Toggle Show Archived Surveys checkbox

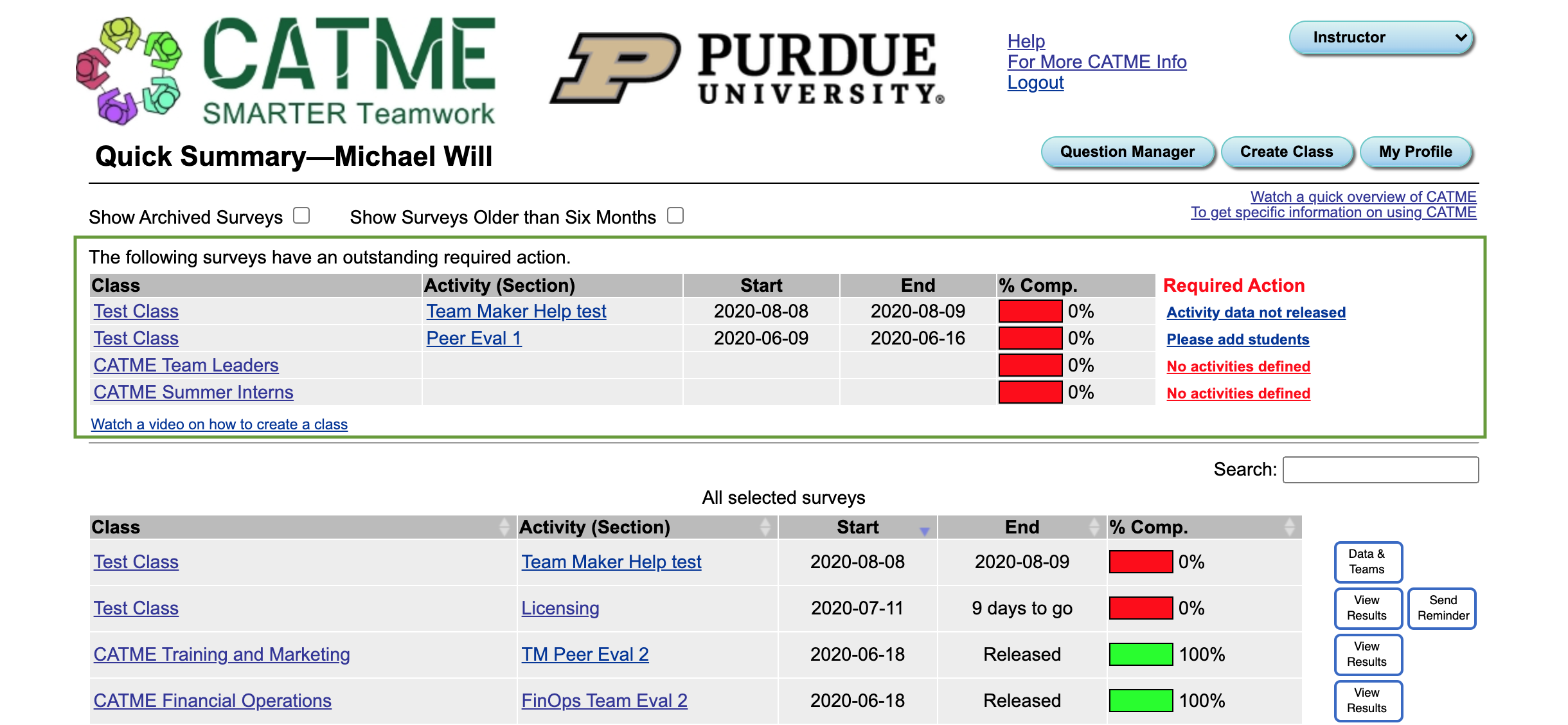coord(298,215)
